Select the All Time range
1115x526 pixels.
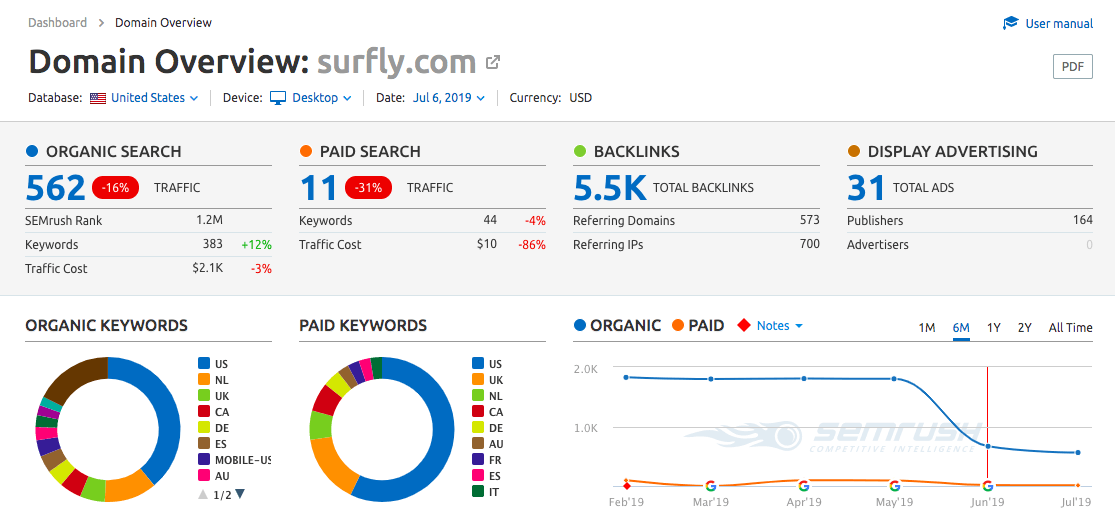point(1070,328)
